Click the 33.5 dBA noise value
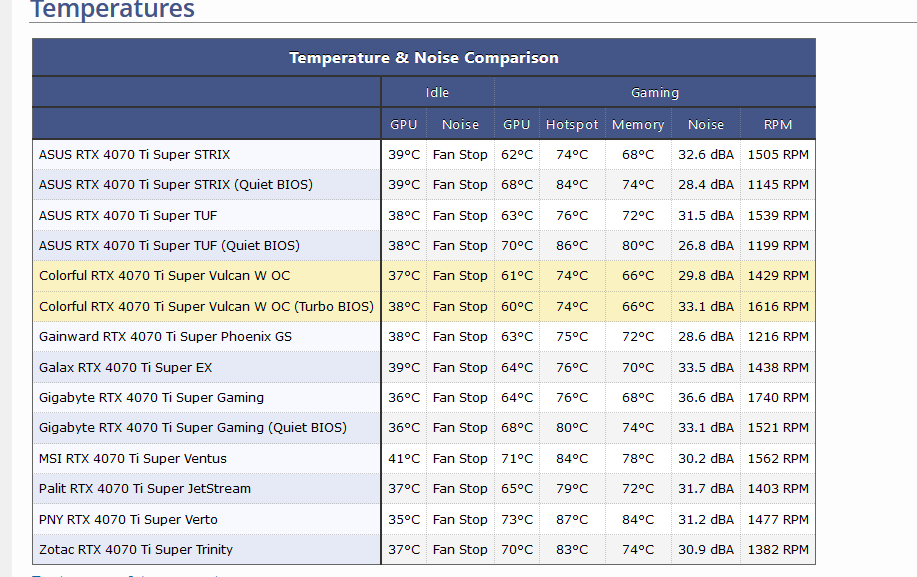Image resolution: width=917 pixels, height=577 pixels. tap(706, 368)
